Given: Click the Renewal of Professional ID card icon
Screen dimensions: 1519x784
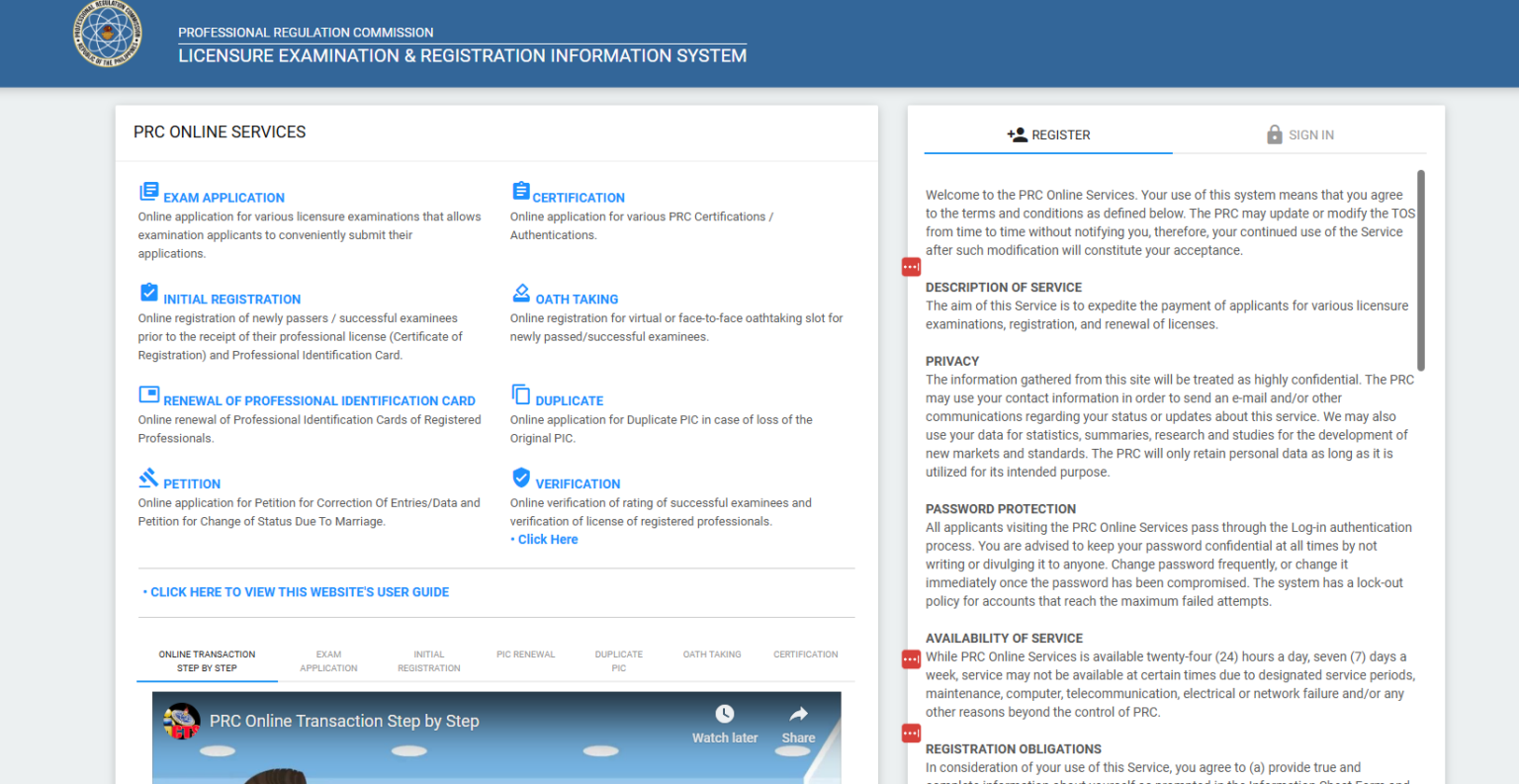Looking at the screenshot, I should (148, 394).
